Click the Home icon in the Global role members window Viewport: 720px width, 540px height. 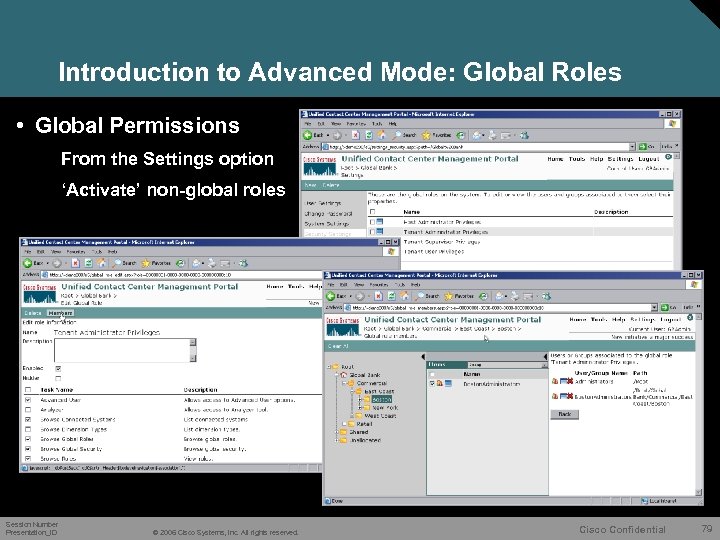tap(404, 296)
